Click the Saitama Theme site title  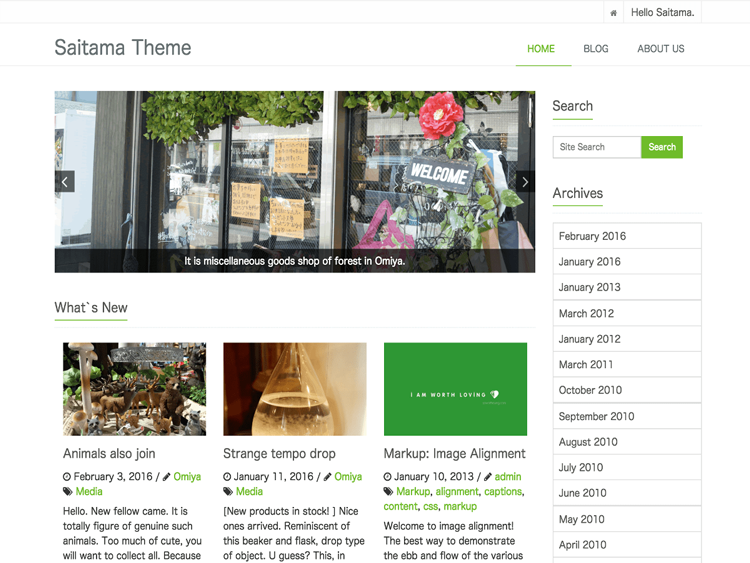tap(123, 47)
